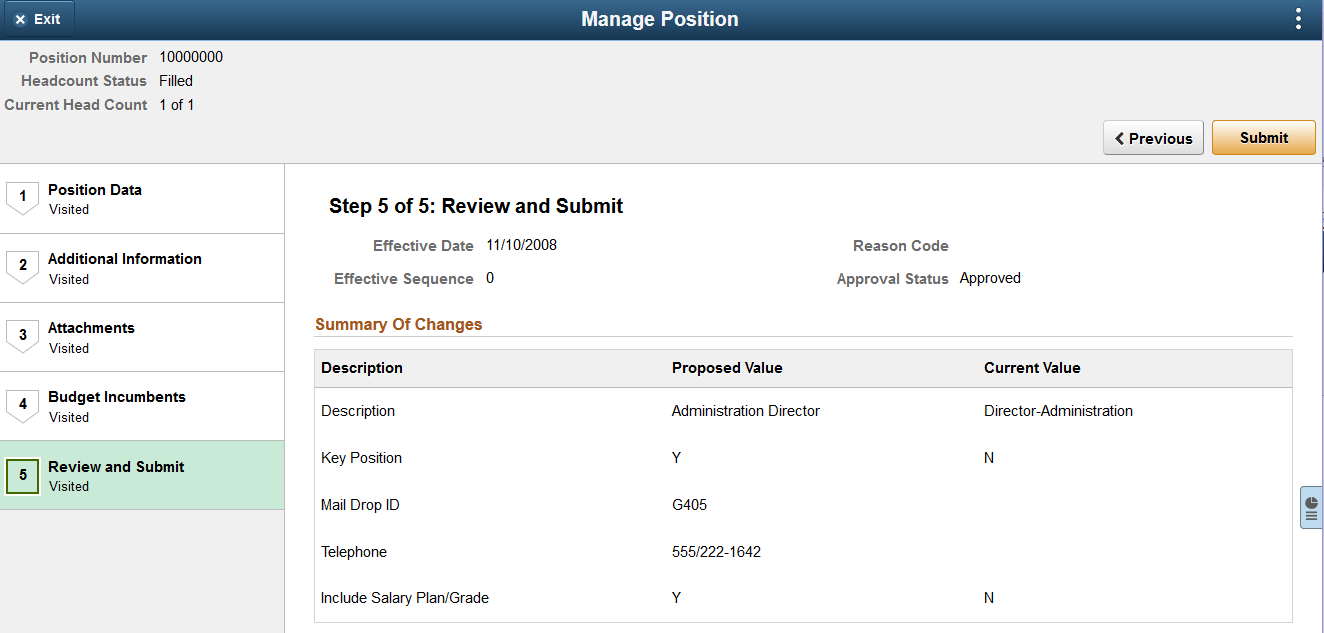Click the Reason Code field label
Screen dimensions: 1324x633
coord(901,246)
